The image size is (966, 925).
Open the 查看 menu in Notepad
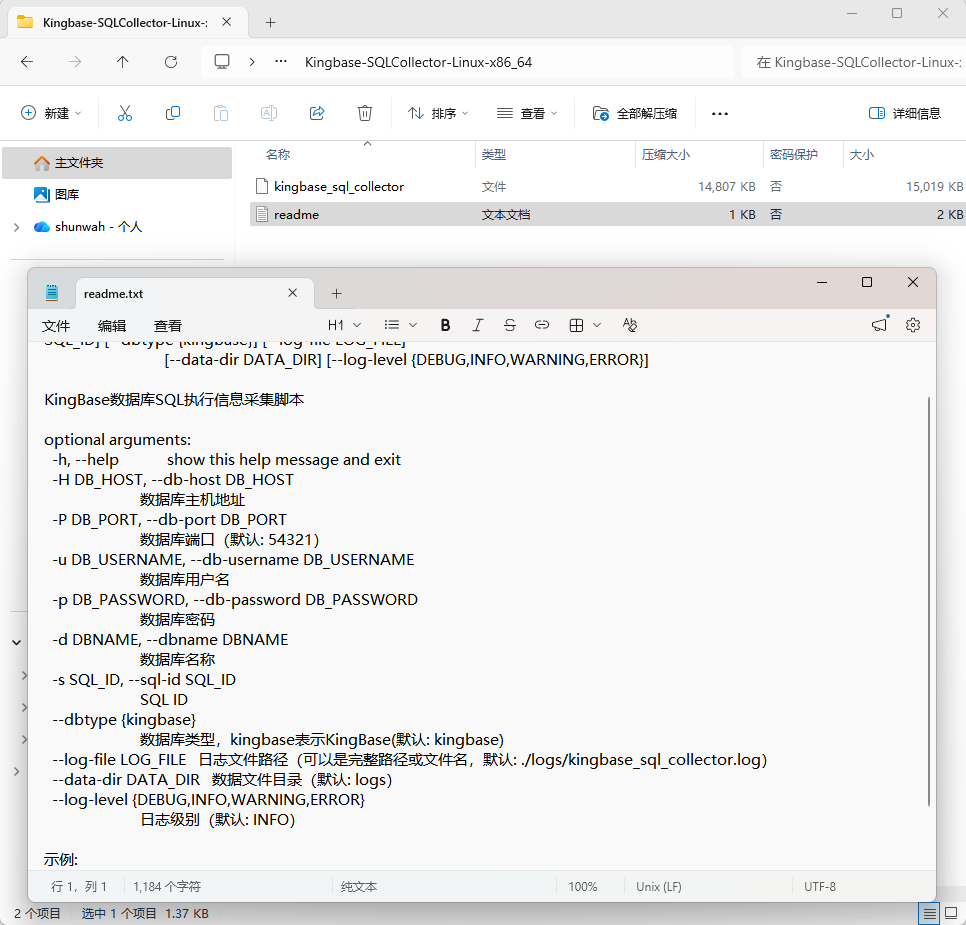pyautogui.click(x=168, y=326)
